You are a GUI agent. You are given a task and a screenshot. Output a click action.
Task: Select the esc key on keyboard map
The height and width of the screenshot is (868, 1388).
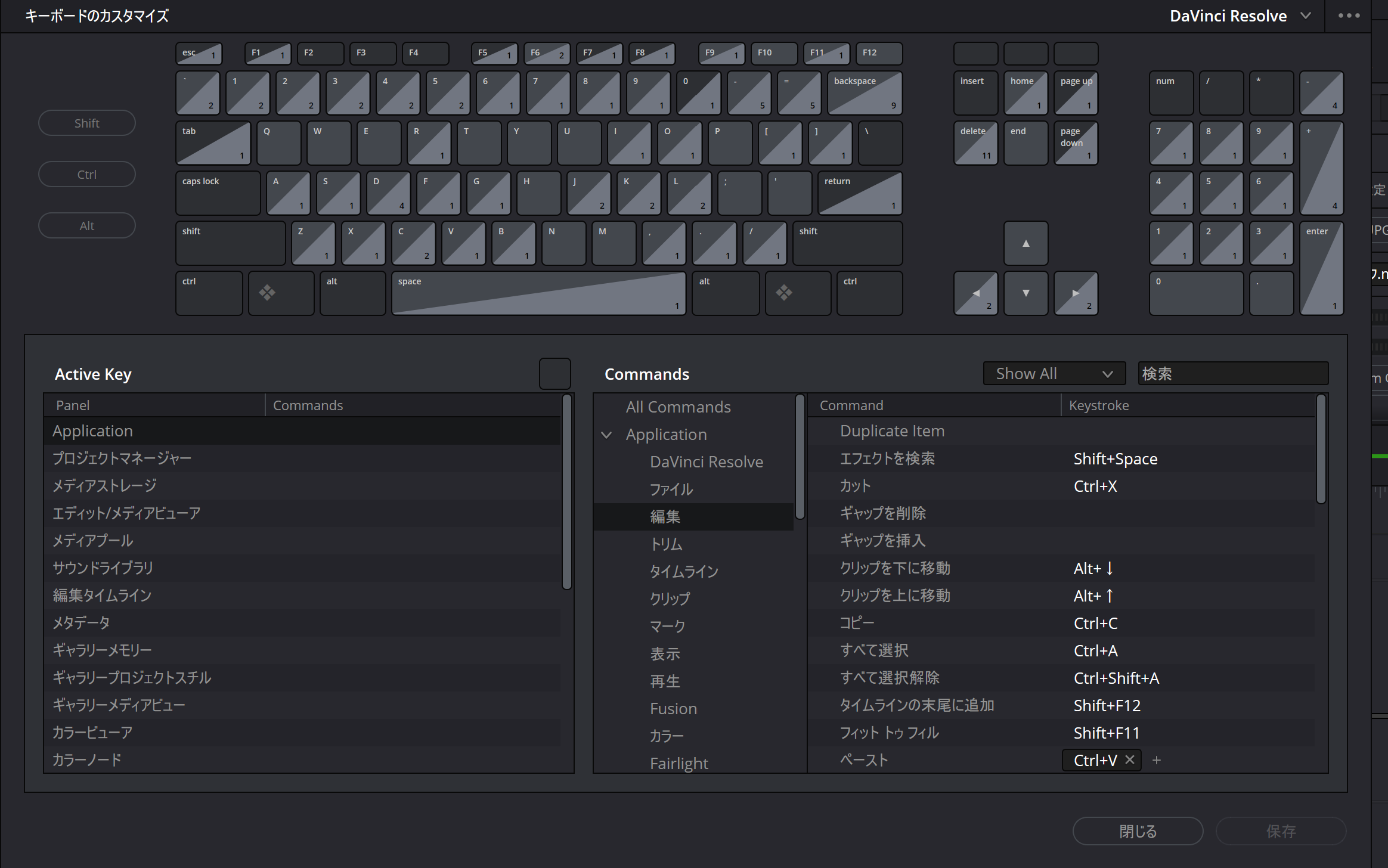click(x=199, y=53)
